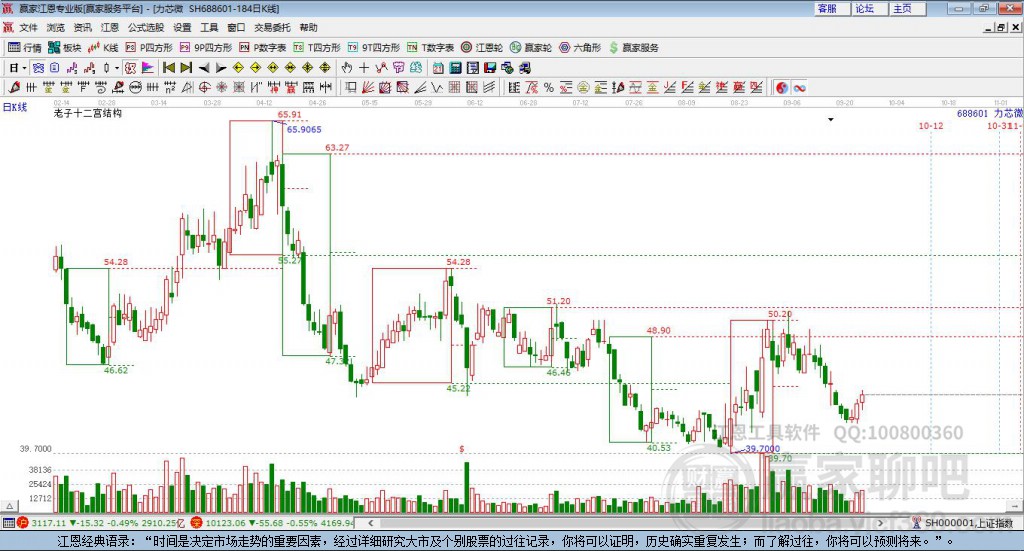Image resolution: width=1024 pixels, height=551 pixels.
Task: Open the T四方形 time square
Action: point(317,48)
